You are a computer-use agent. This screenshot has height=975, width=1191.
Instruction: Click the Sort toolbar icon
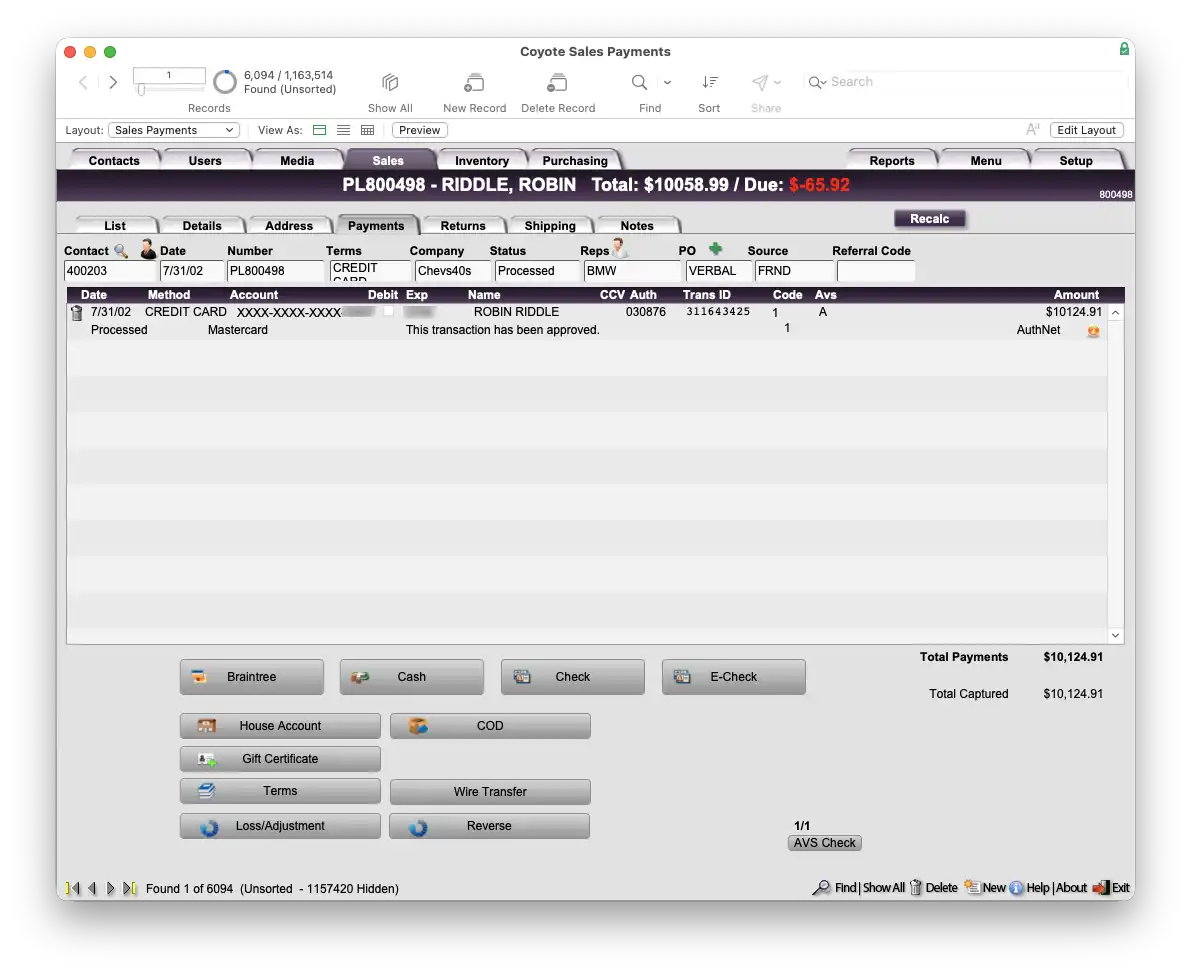(709, 82)
